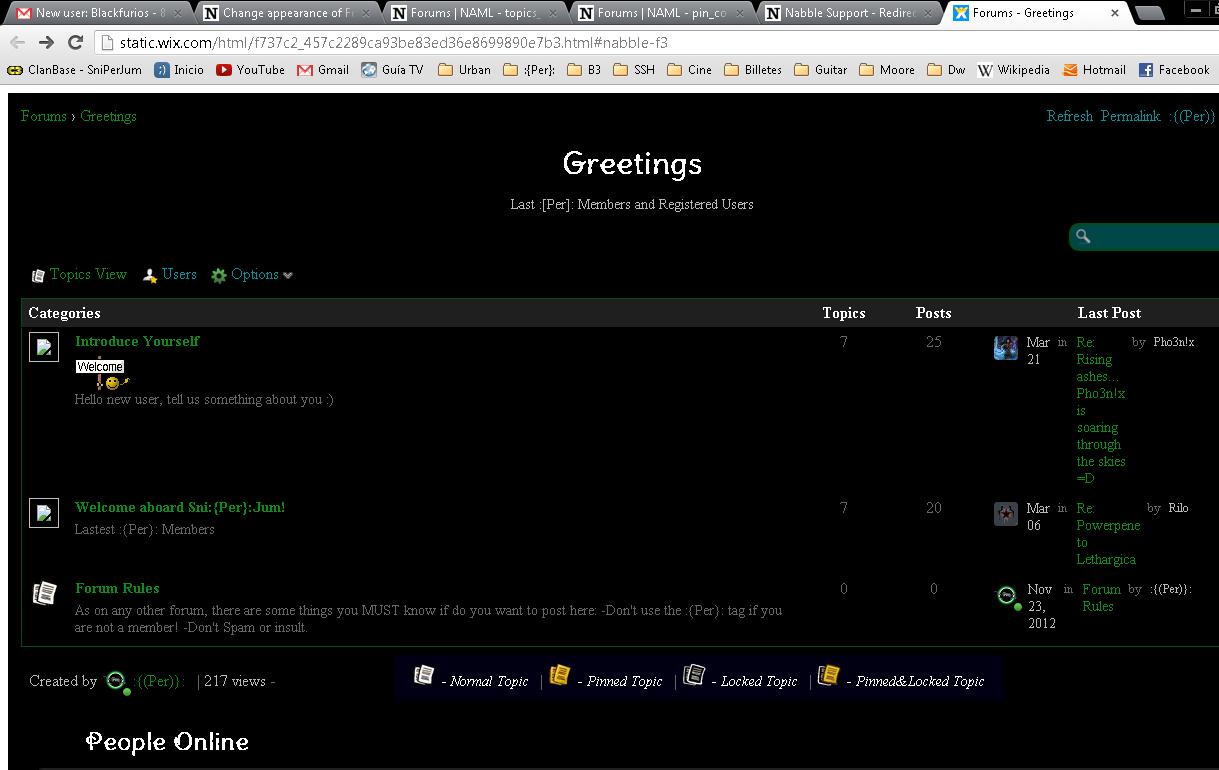Open the Introduce Yourself category
Screen dimensions: 1219x770
[137, 341]
